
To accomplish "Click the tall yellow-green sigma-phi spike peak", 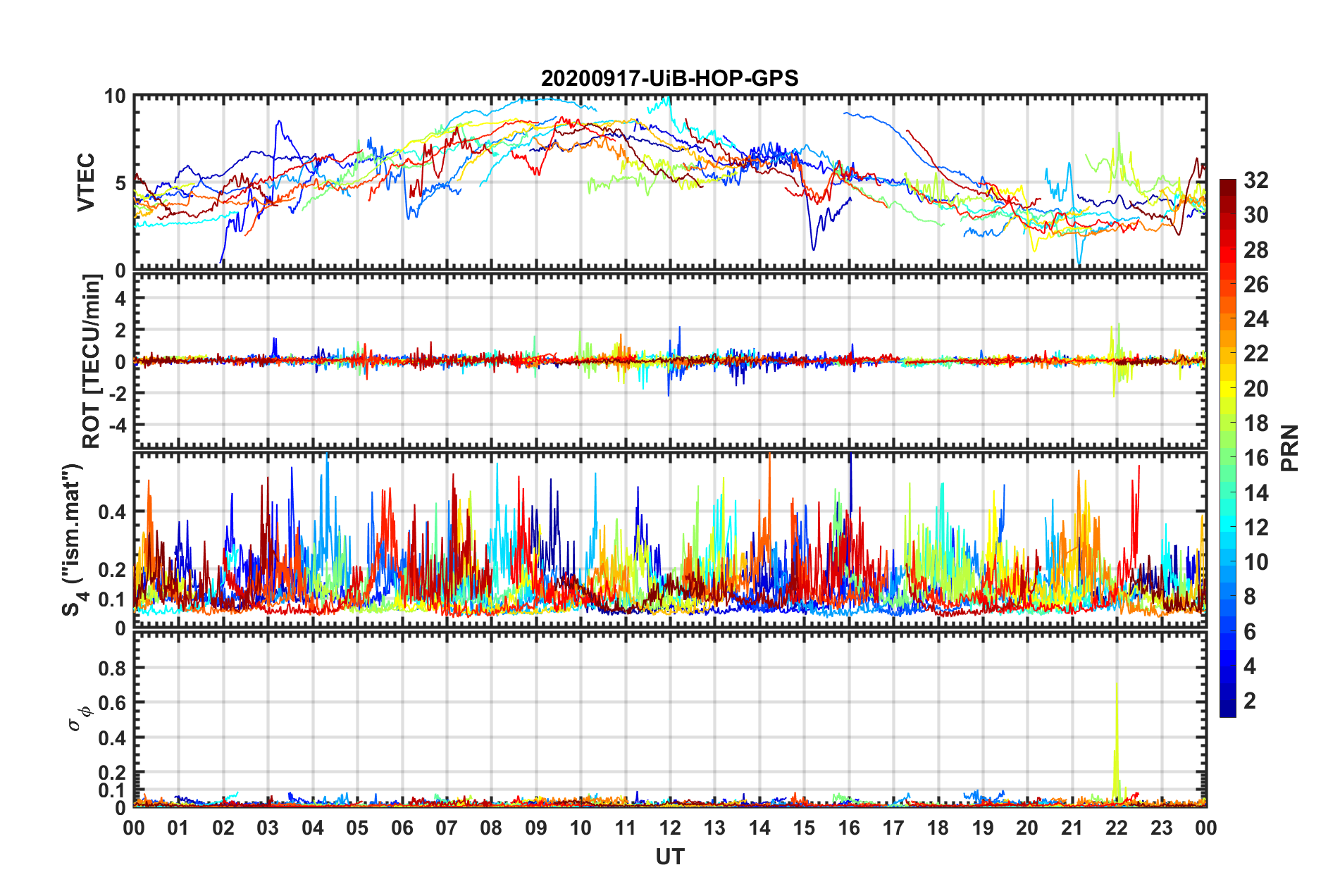I will [x=1117, y=683].
